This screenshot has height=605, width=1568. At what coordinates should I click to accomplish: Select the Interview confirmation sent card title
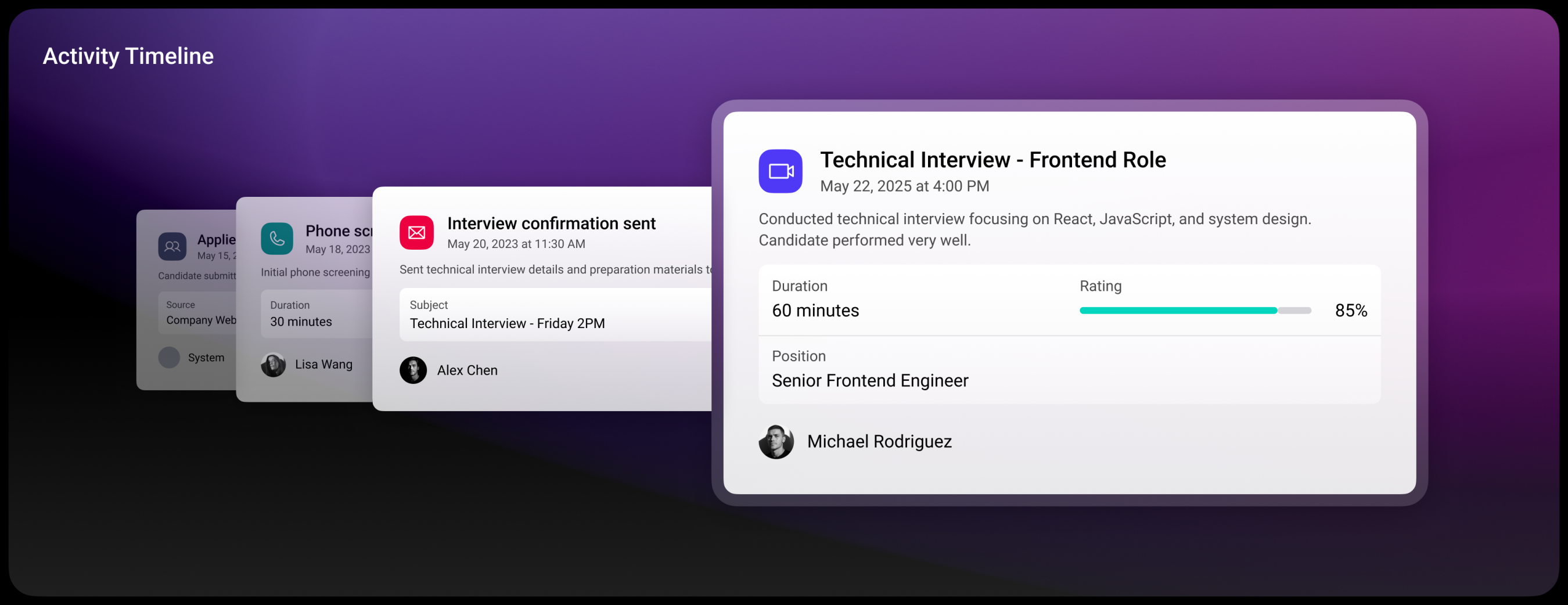[552, 224]
